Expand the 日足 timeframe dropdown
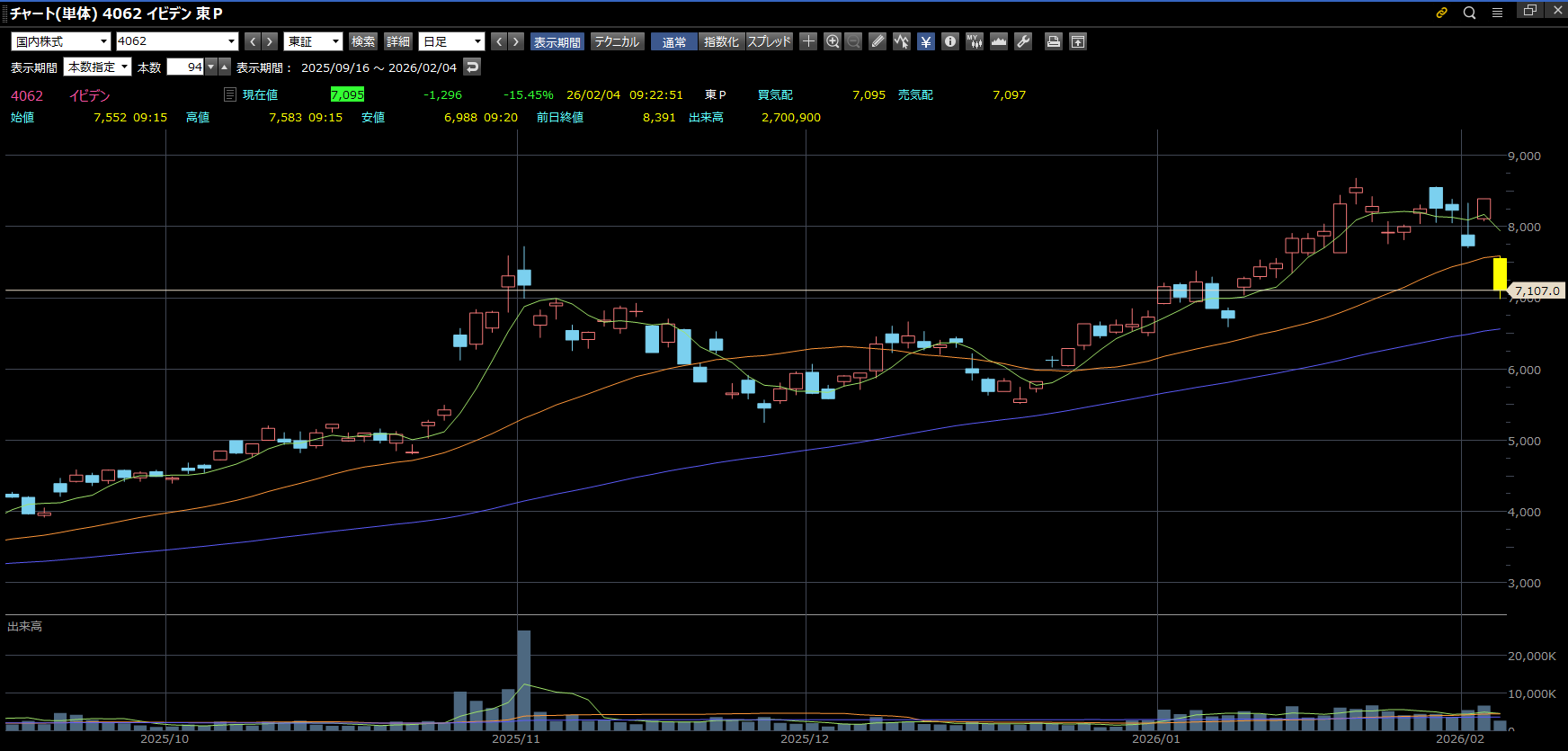 tap(452, 41)
